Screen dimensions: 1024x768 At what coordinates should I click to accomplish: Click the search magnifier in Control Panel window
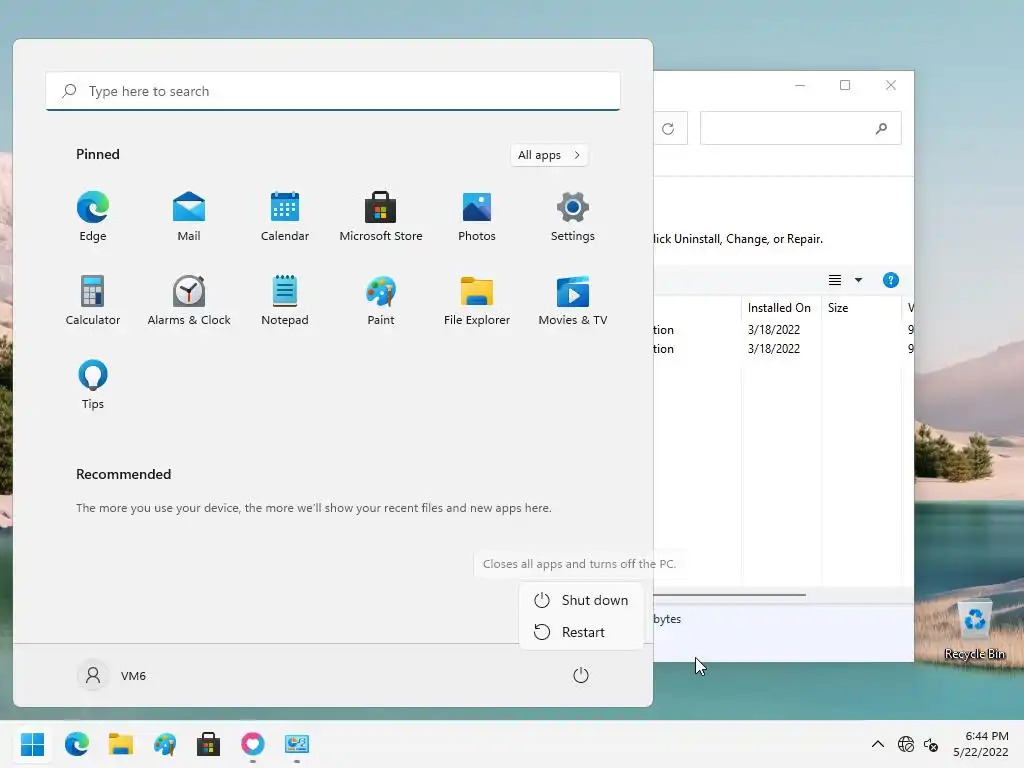coord(882,129)
